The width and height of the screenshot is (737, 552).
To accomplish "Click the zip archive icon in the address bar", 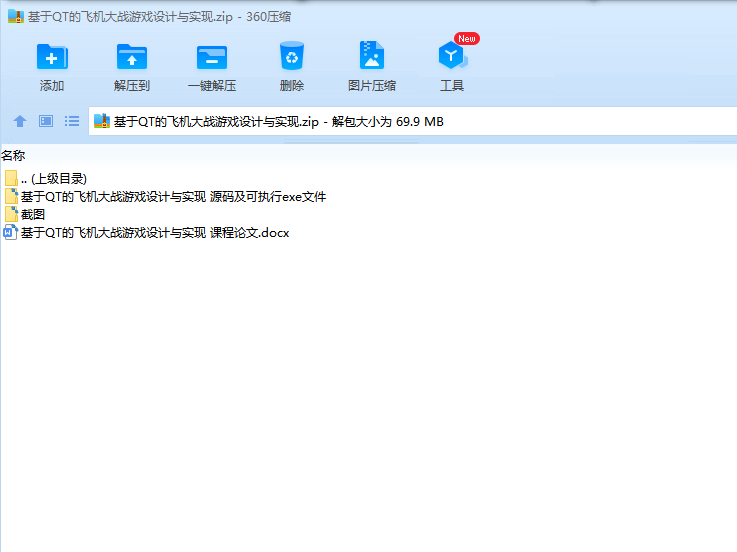I will coord(102,121).
